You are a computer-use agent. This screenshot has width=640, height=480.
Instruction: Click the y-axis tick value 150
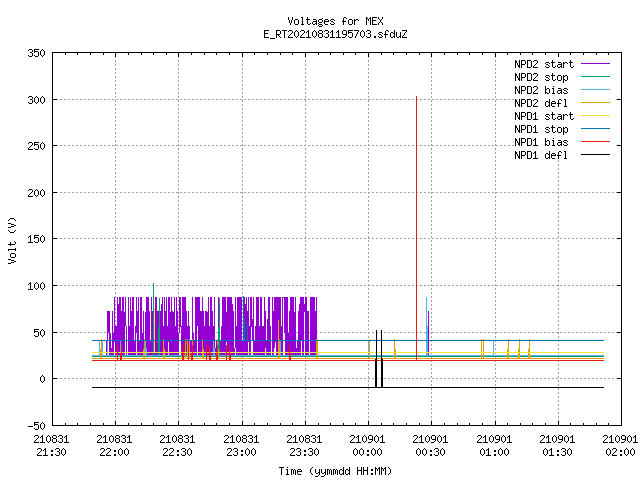click(36, 239)
